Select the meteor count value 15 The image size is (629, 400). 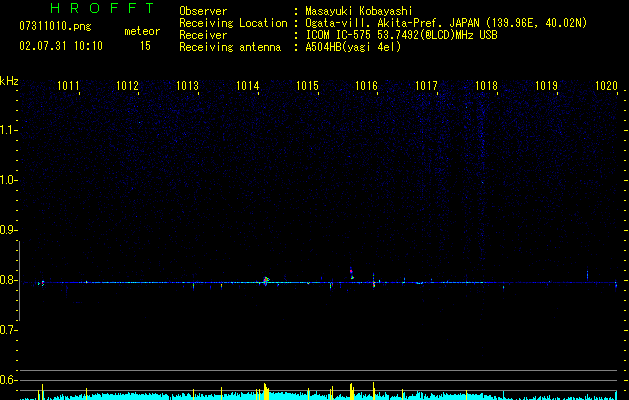pos(145,46)
